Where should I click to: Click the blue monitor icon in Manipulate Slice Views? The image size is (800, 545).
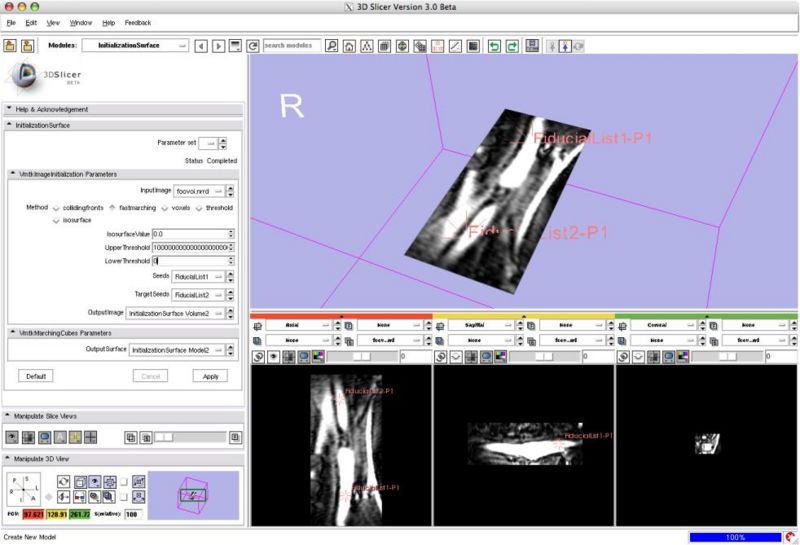click(x=44, y=437)
